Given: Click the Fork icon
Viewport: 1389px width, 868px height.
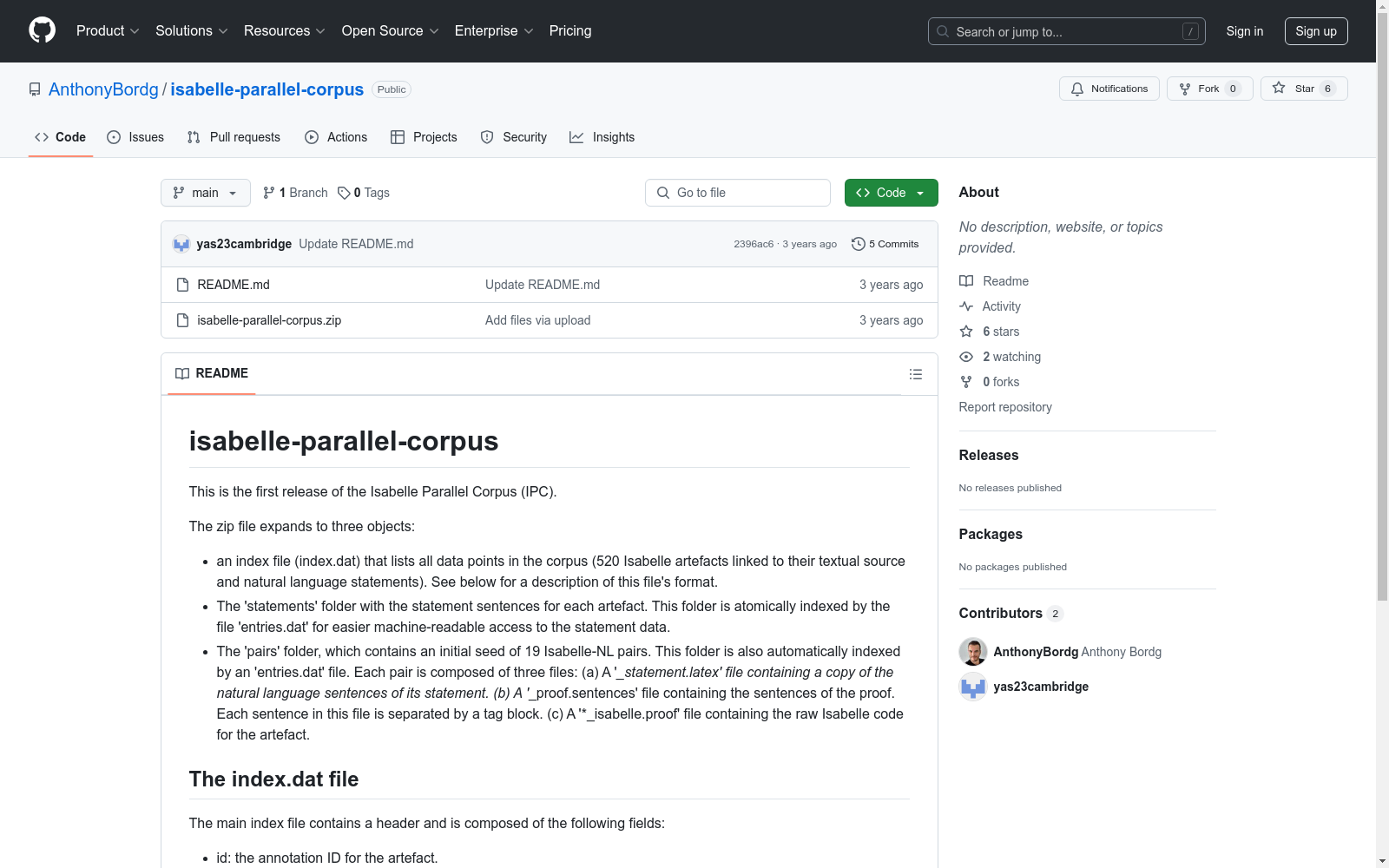Looking at the screenshot, I should point(1185,89).
